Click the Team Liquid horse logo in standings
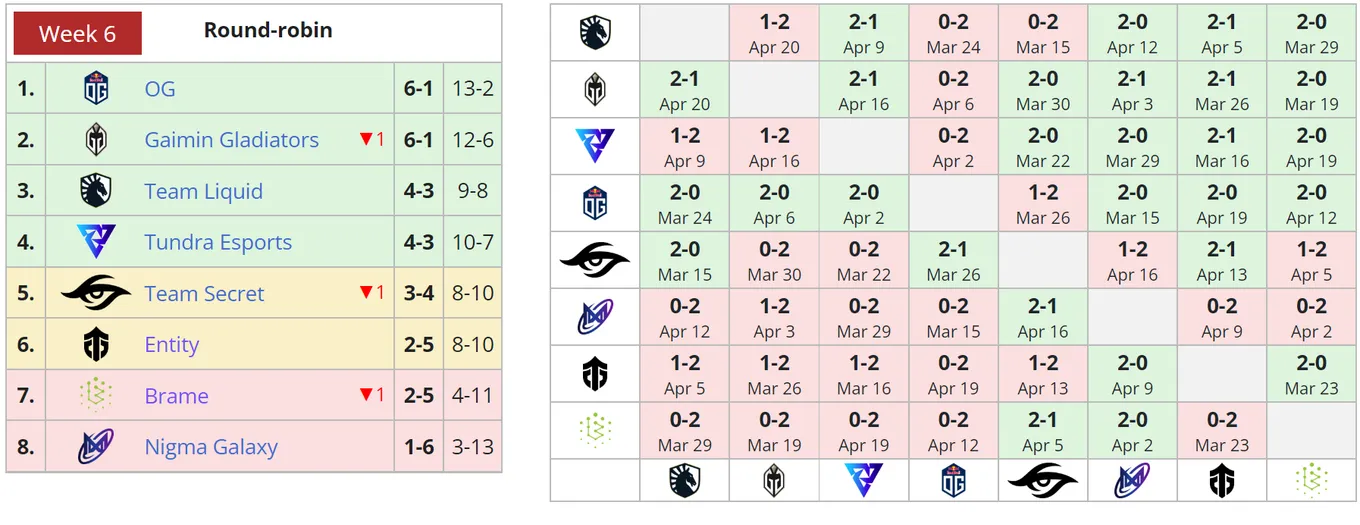 [x=96, y=191]
